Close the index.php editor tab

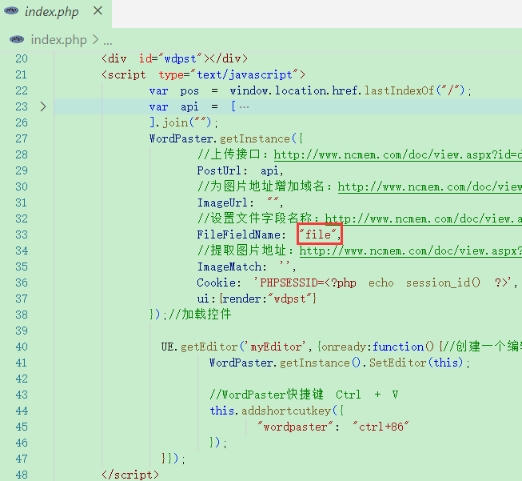coord(98,11)
